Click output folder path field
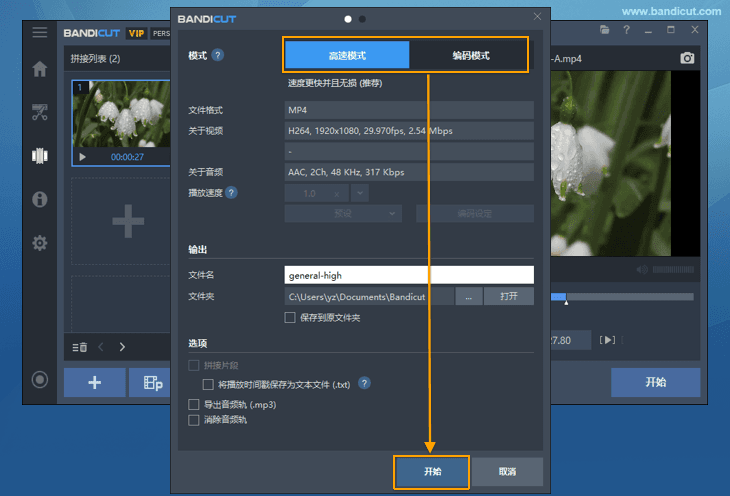Viewport: 730px width, 496px height. click(x=369, y=296)
